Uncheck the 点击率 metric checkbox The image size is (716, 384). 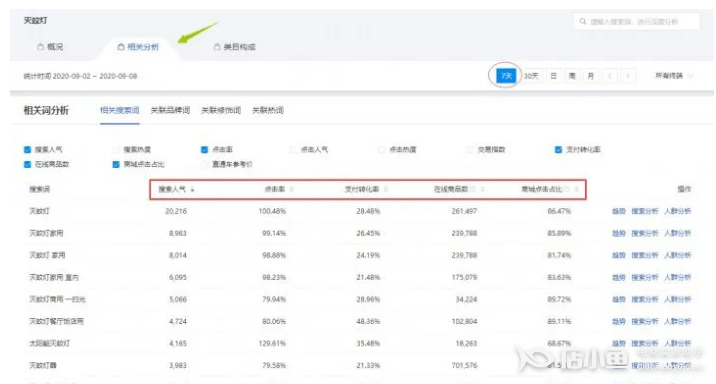click(205, 150)
